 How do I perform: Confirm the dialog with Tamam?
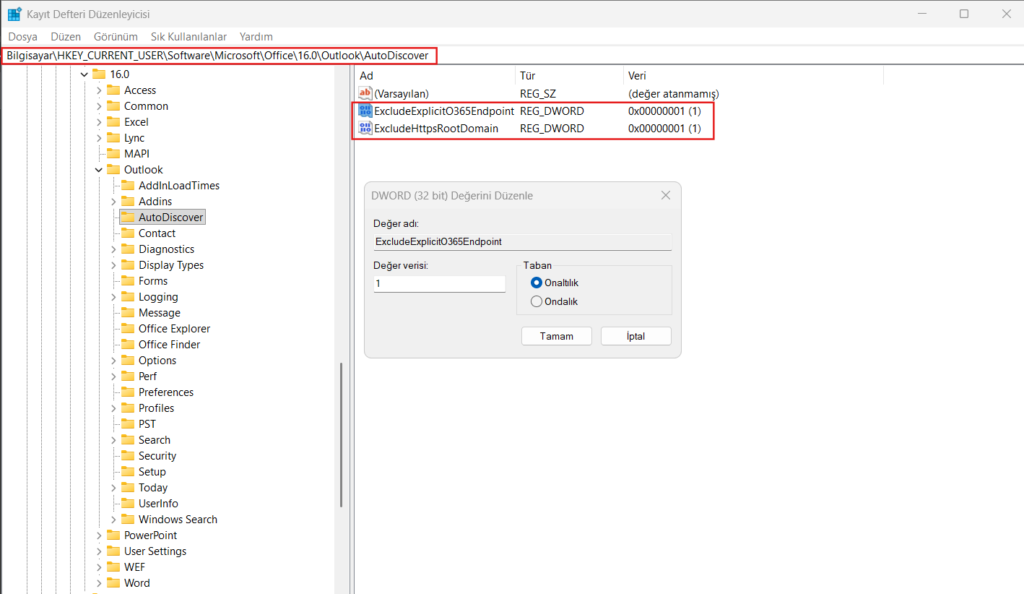click(x=556, y=335)
